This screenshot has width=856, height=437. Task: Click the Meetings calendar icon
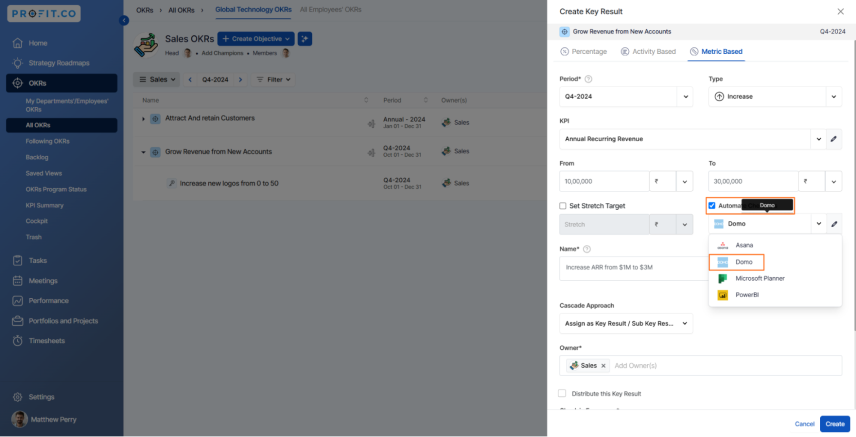(x=17, y=281)
